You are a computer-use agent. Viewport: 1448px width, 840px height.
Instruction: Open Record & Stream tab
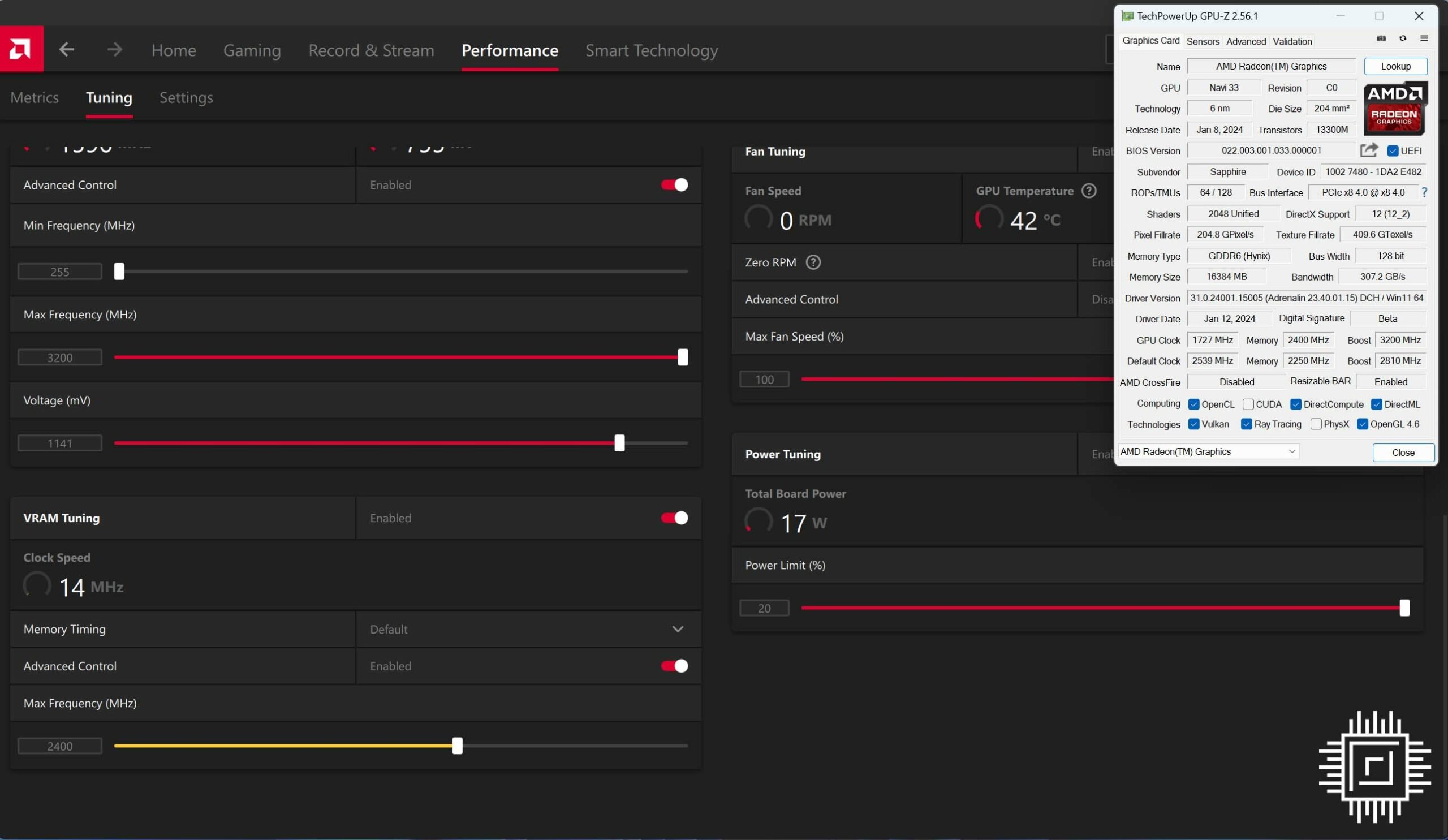point(371,50)
